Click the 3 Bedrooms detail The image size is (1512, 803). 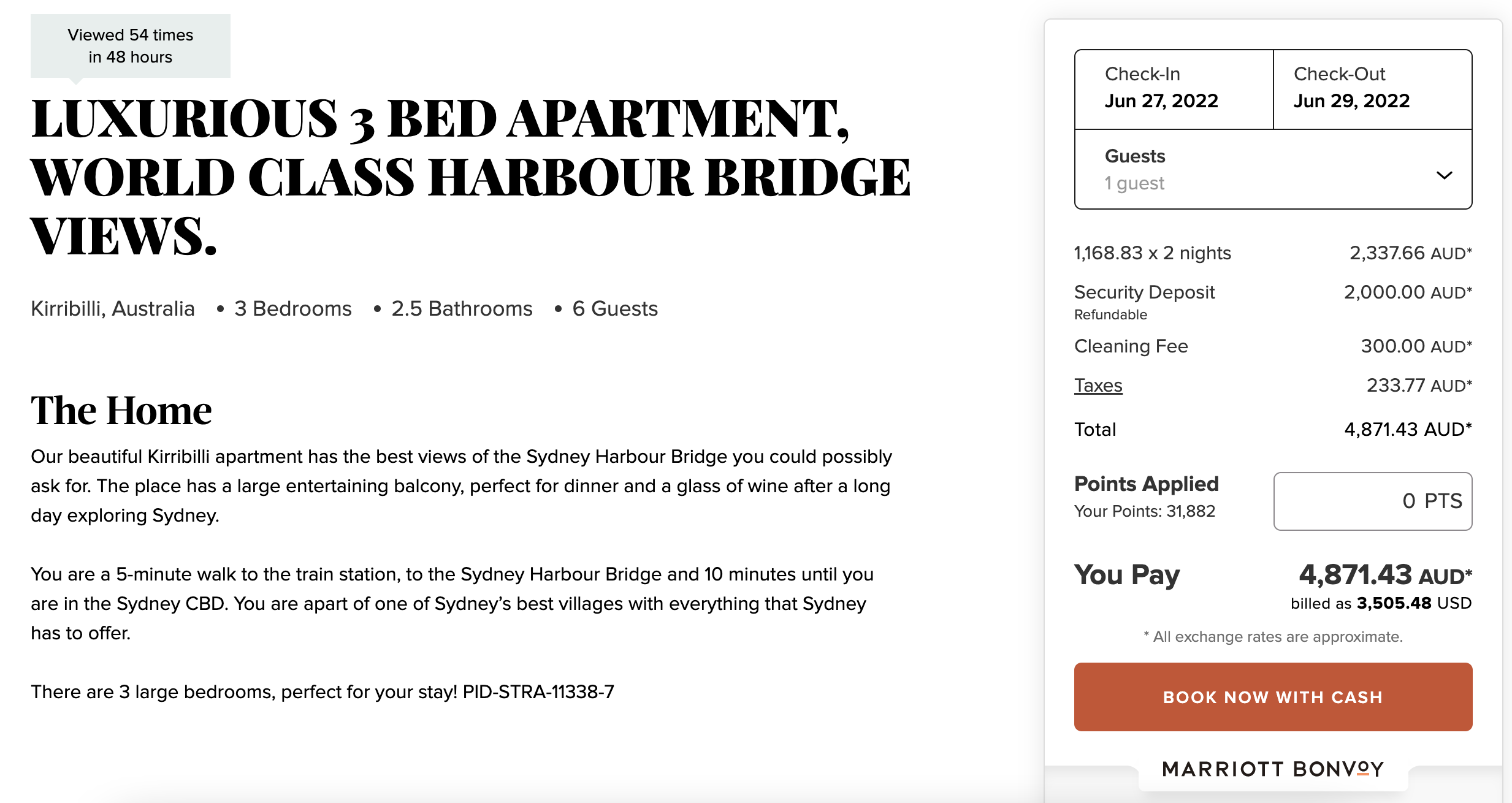[x=292, y=308]
